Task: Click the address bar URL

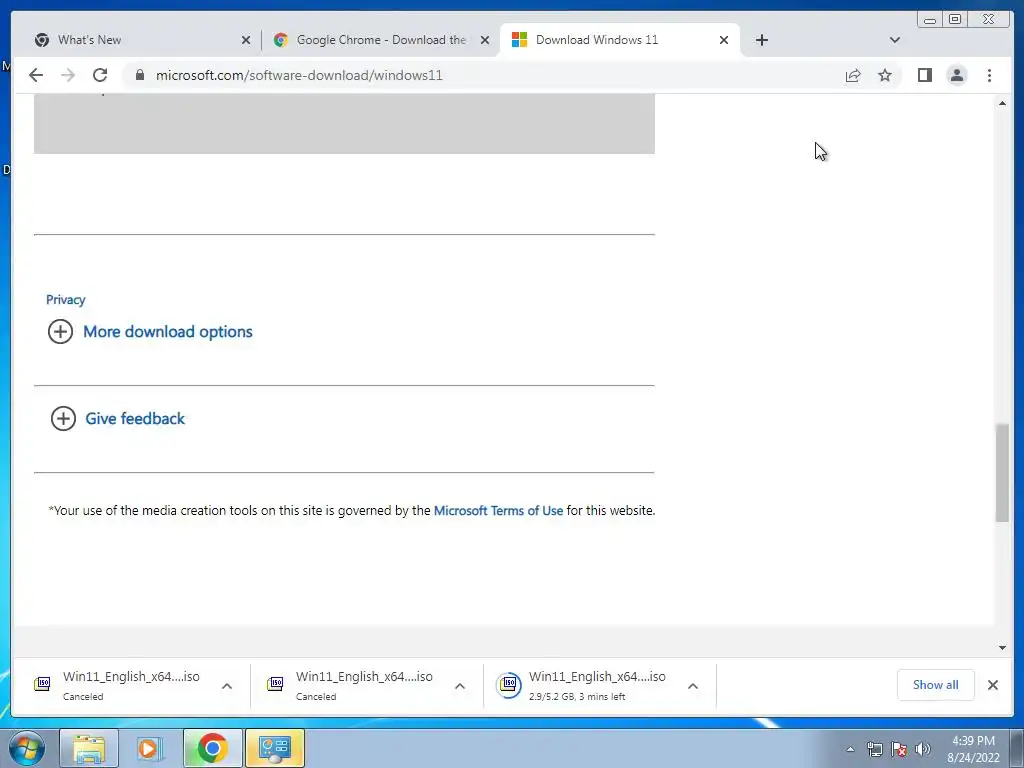Action: pos(299,75)
